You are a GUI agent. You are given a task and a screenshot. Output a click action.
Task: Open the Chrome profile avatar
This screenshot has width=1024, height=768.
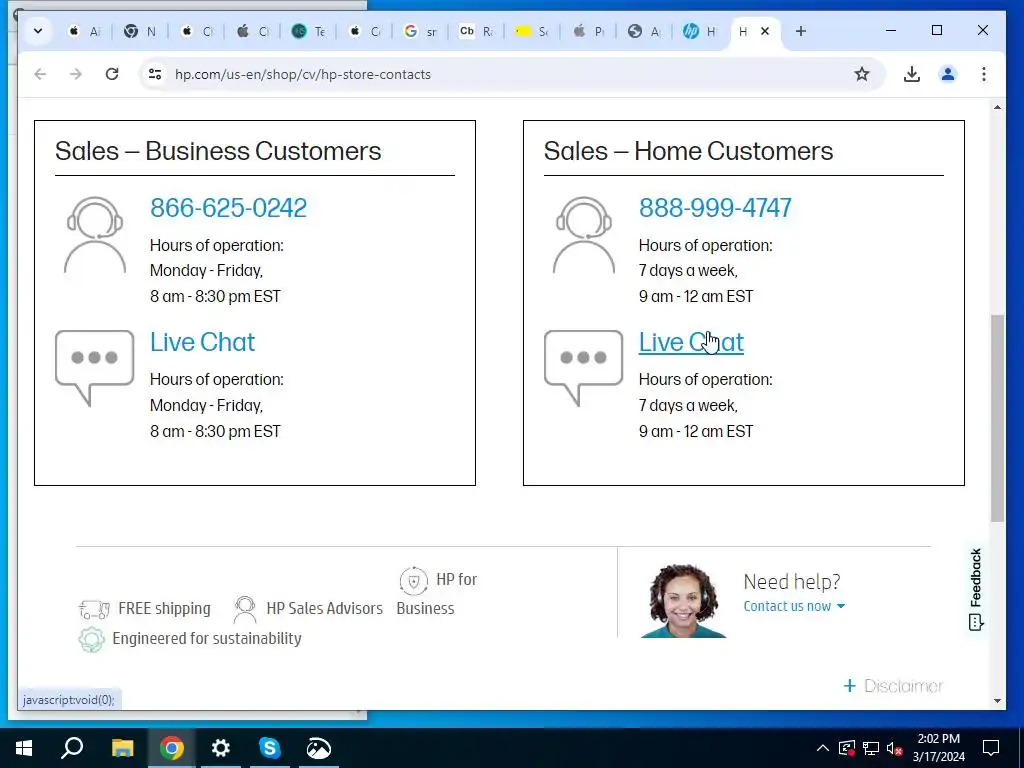coord(948,74)
